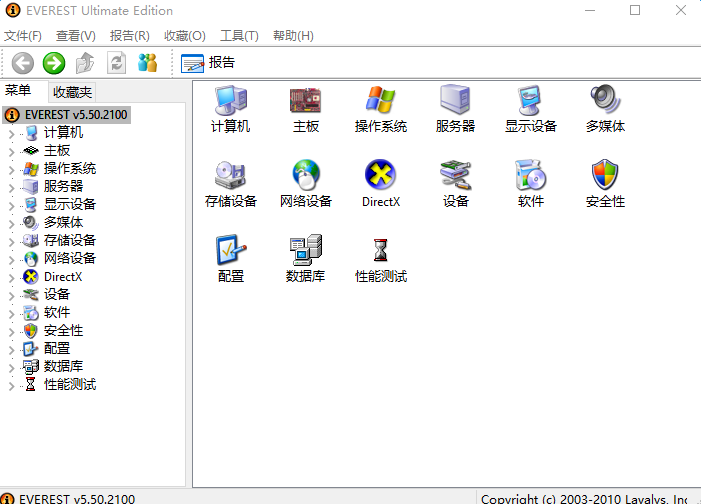Select 服务器 in the sidebar tree
Image resolution: width=701 pixels, height=504 pixels.
63,186
